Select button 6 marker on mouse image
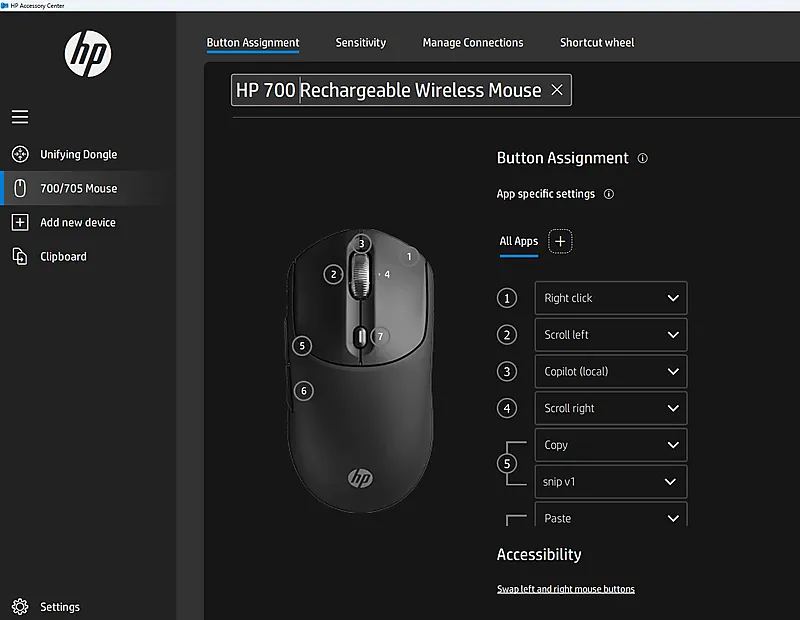Screen dimensions: 800x620 click(304, 391)
